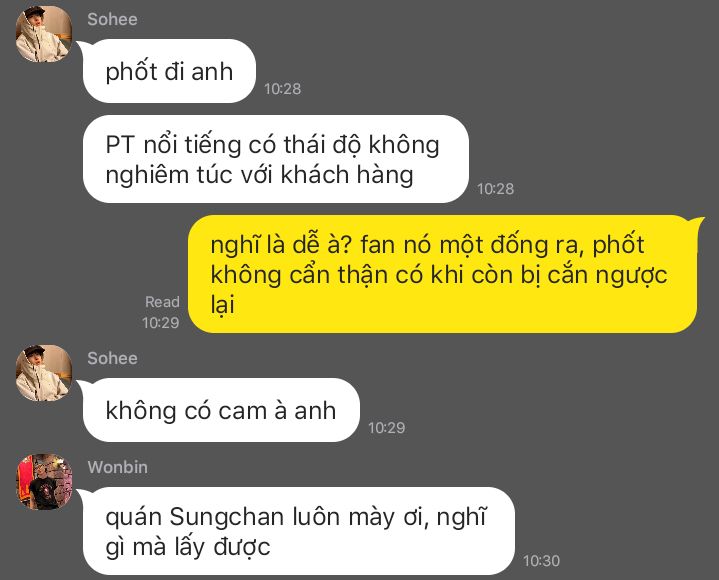Image resolution: width=719 pixels, height=580 pixels.
Task: Open Wonbin's profile avatar
Action: pos(44,482)
